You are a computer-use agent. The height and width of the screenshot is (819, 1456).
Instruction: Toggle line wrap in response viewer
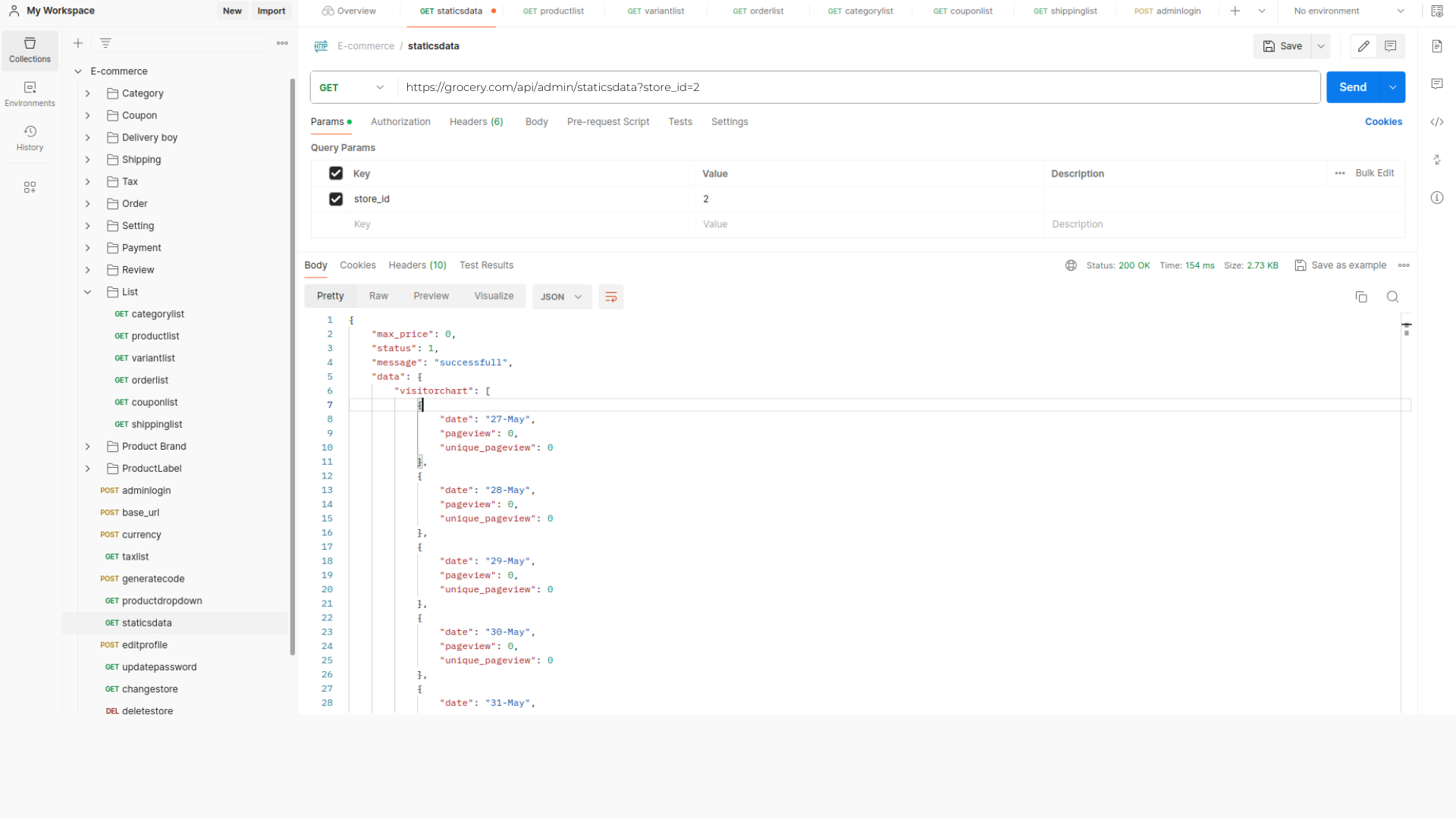click(x=610, y=297)
